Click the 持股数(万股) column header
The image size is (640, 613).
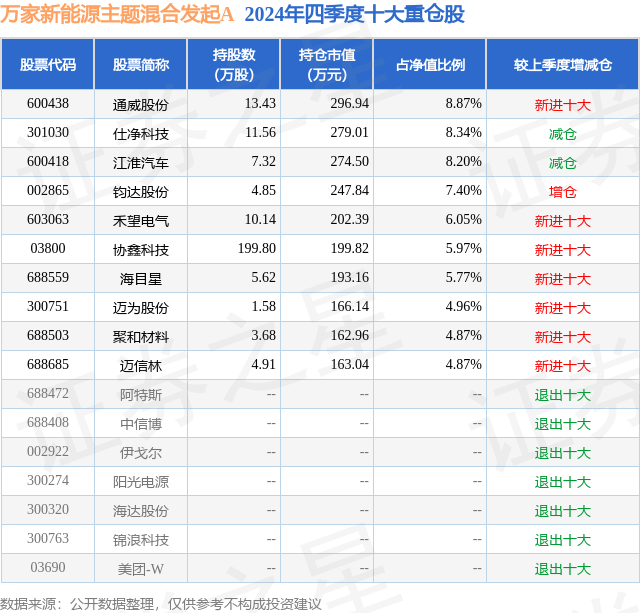coord(234,64)
